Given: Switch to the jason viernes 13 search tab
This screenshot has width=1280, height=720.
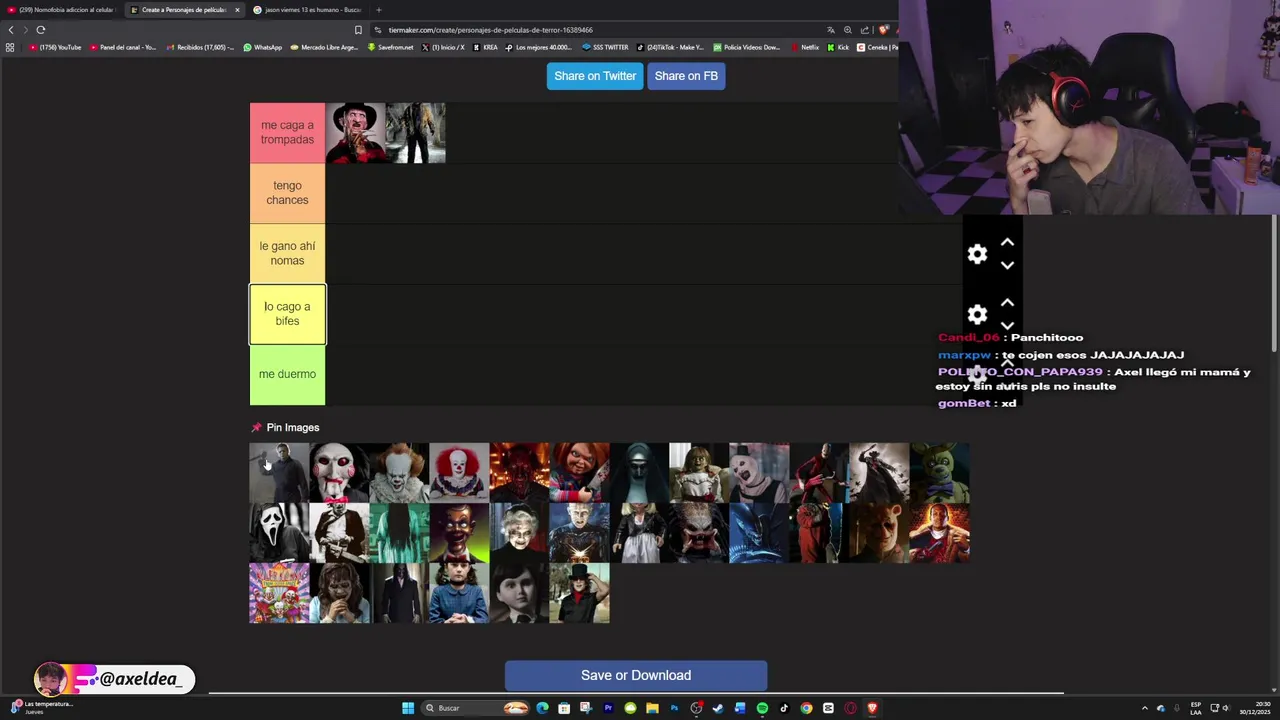Looking at the screenshot, I should 308,10.
